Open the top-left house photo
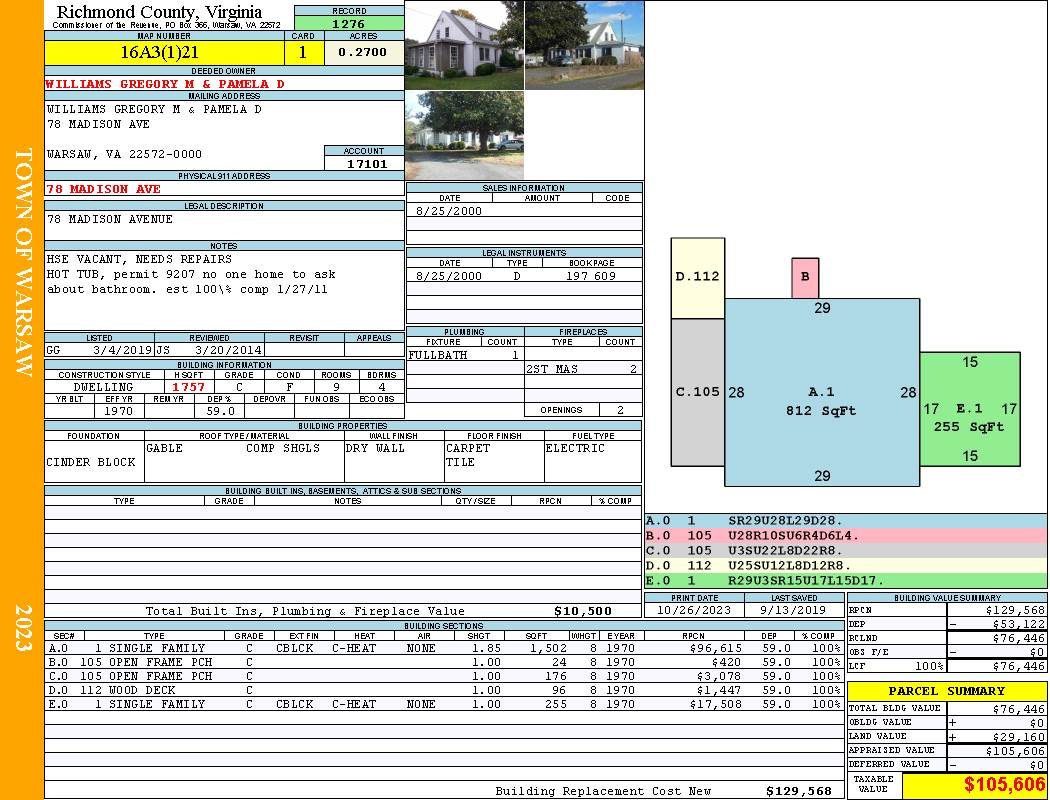The image size is (1050, 800). coord(464,45)
